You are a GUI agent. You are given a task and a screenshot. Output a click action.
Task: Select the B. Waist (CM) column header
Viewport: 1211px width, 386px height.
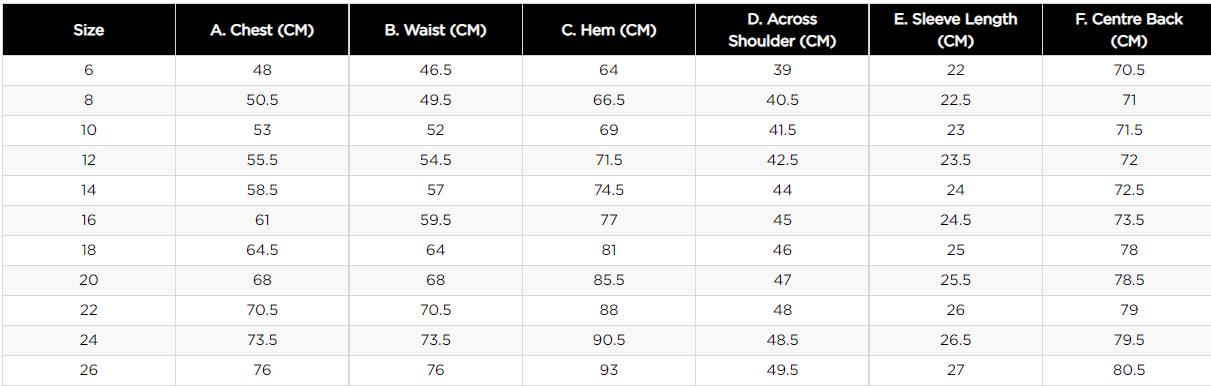[435, 30]
